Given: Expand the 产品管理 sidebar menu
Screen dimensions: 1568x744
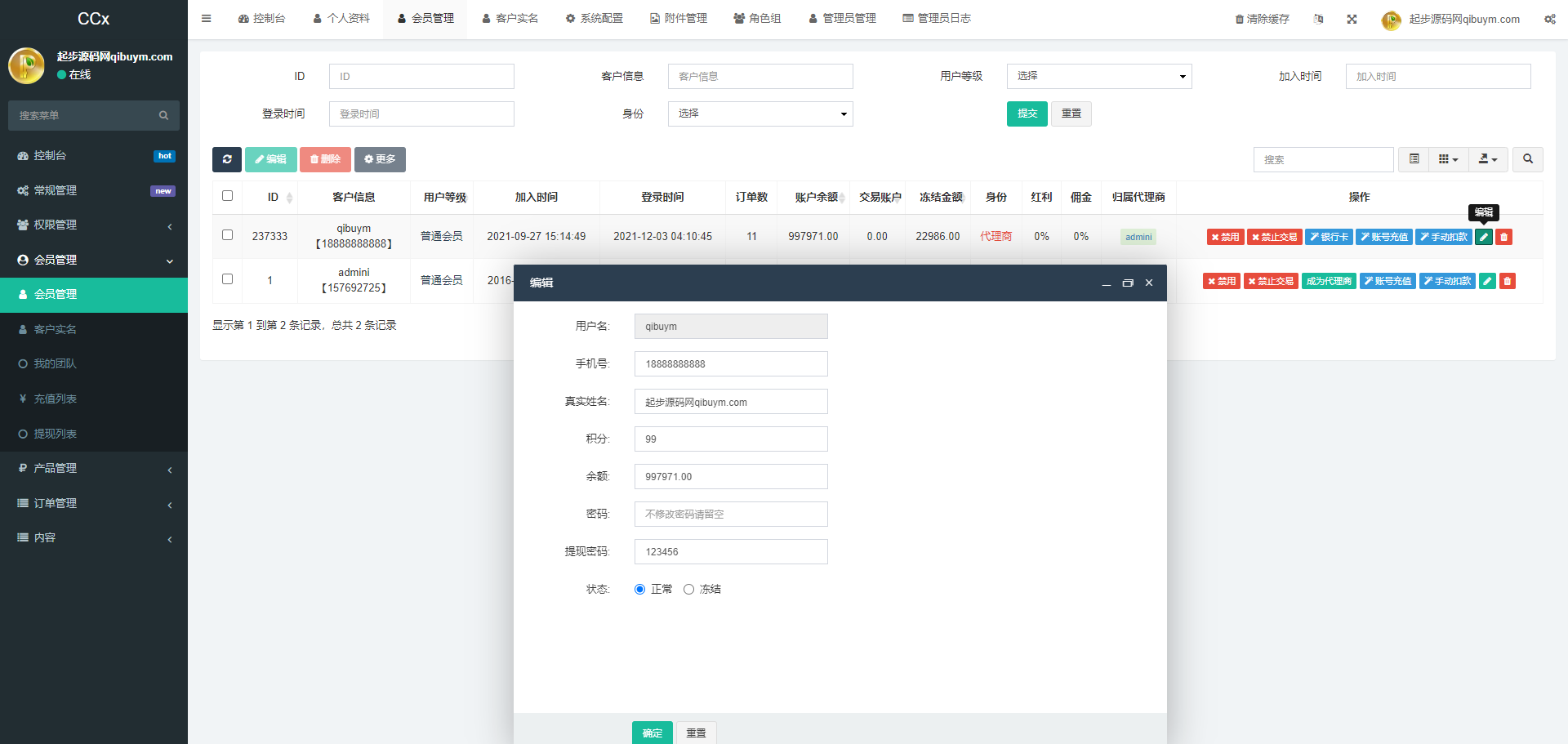Looking at the screenshot, I should (x=94, y=468).
